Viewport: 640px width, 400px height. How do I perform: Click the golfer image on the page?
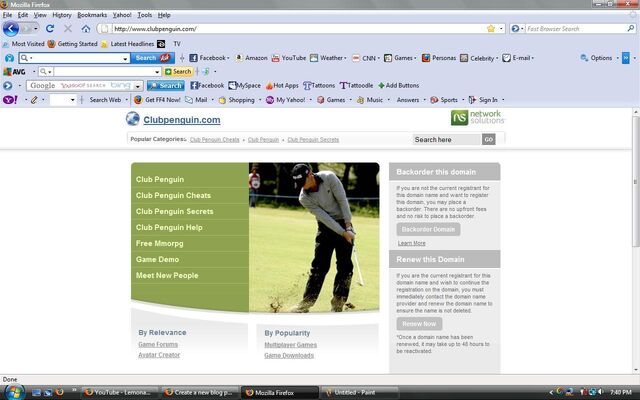coord(314,238)
